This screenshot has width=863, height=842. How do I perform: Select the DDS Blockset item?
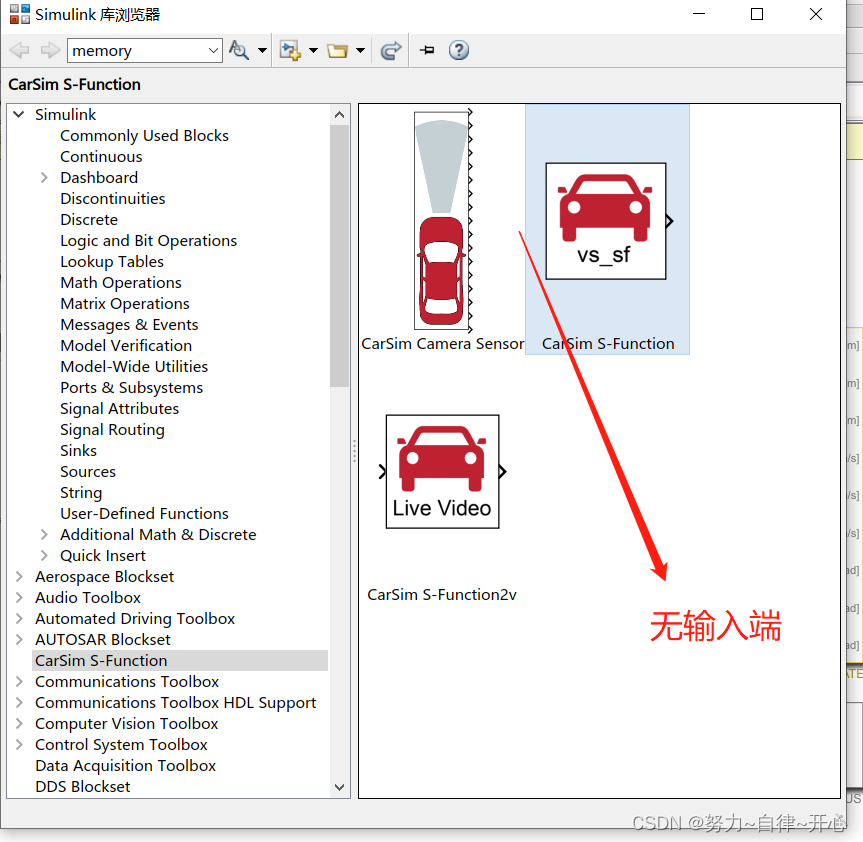(83, 787)
